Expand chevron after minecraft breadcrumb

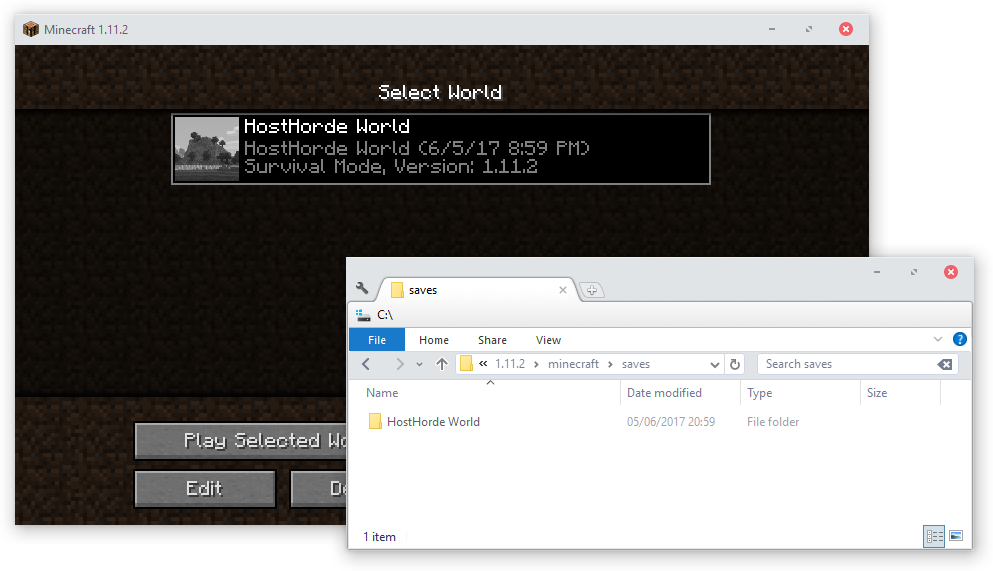(x=610, y=365)
